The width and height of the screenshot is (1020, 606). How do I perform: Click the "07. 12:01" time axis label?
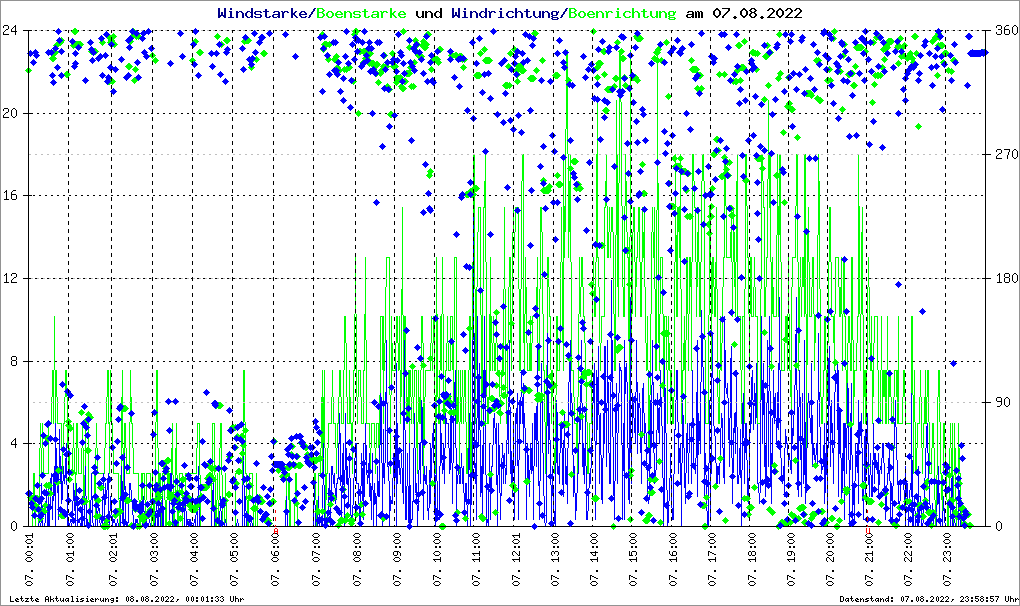[516, 560]
